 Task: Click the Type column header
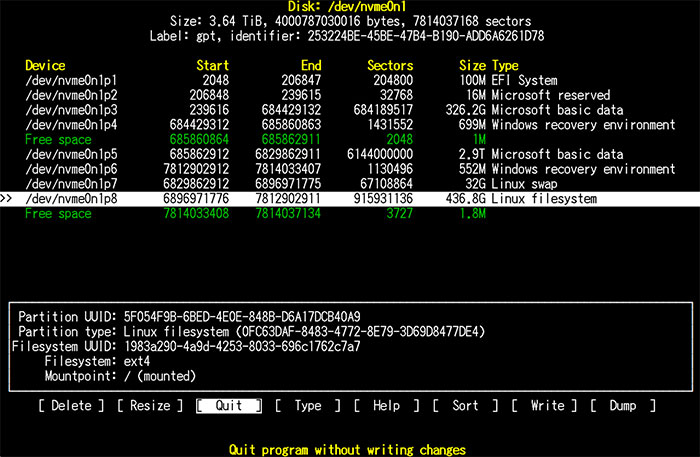[505, 66]
